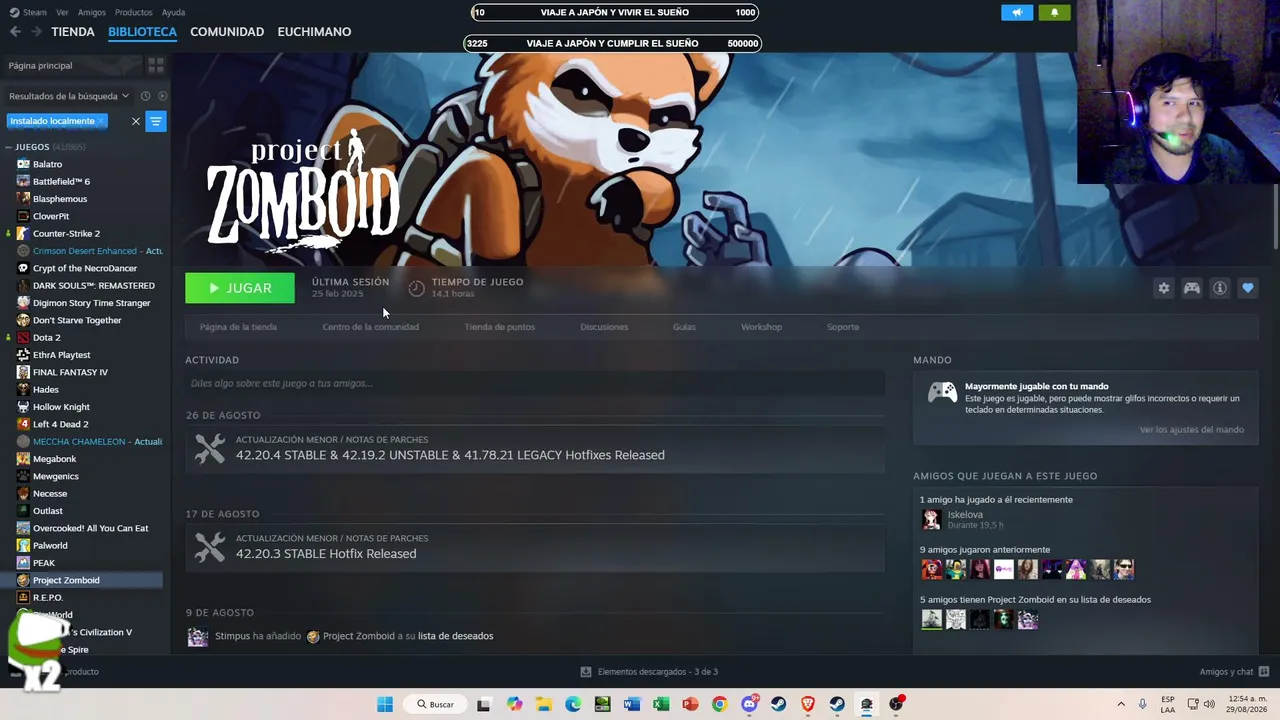Open Google Chrome from the taskbar

(719, 704)
